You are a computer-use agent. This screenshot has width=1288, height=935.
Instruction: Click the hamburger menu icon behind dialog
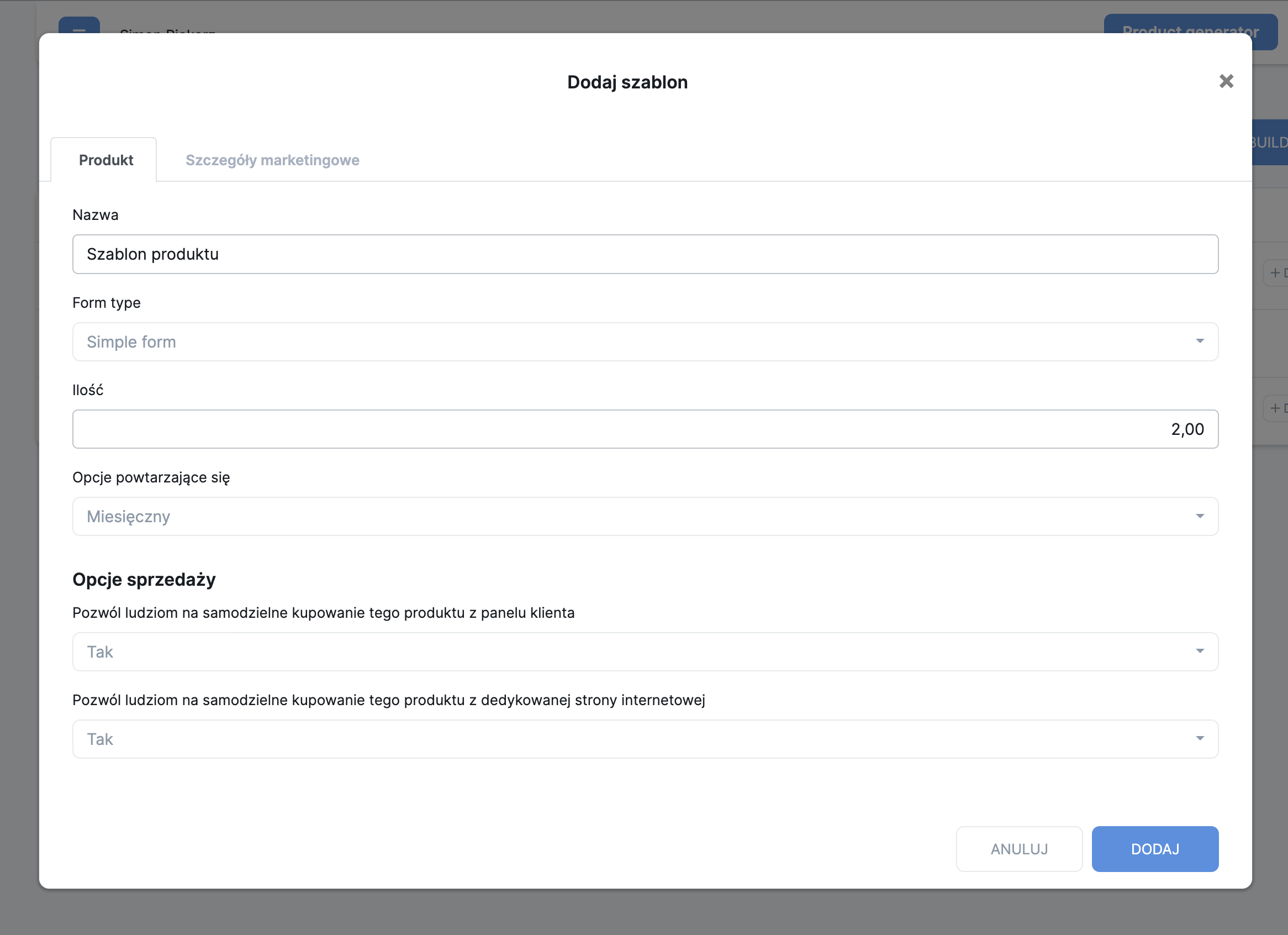pyautogui.click(x=79, y=25)
